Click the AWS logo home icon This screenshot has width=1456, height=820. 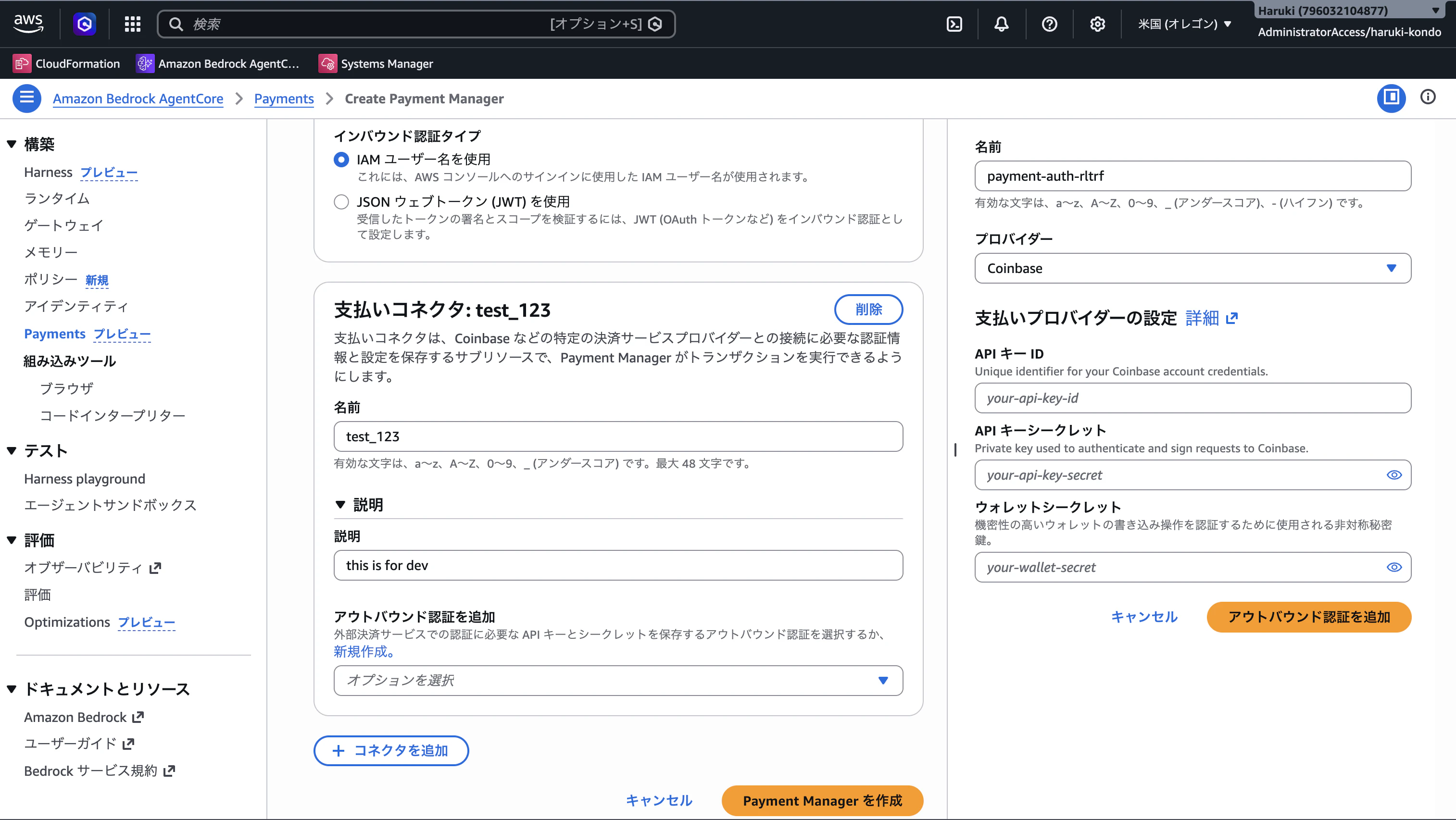(x=28, y=23)
